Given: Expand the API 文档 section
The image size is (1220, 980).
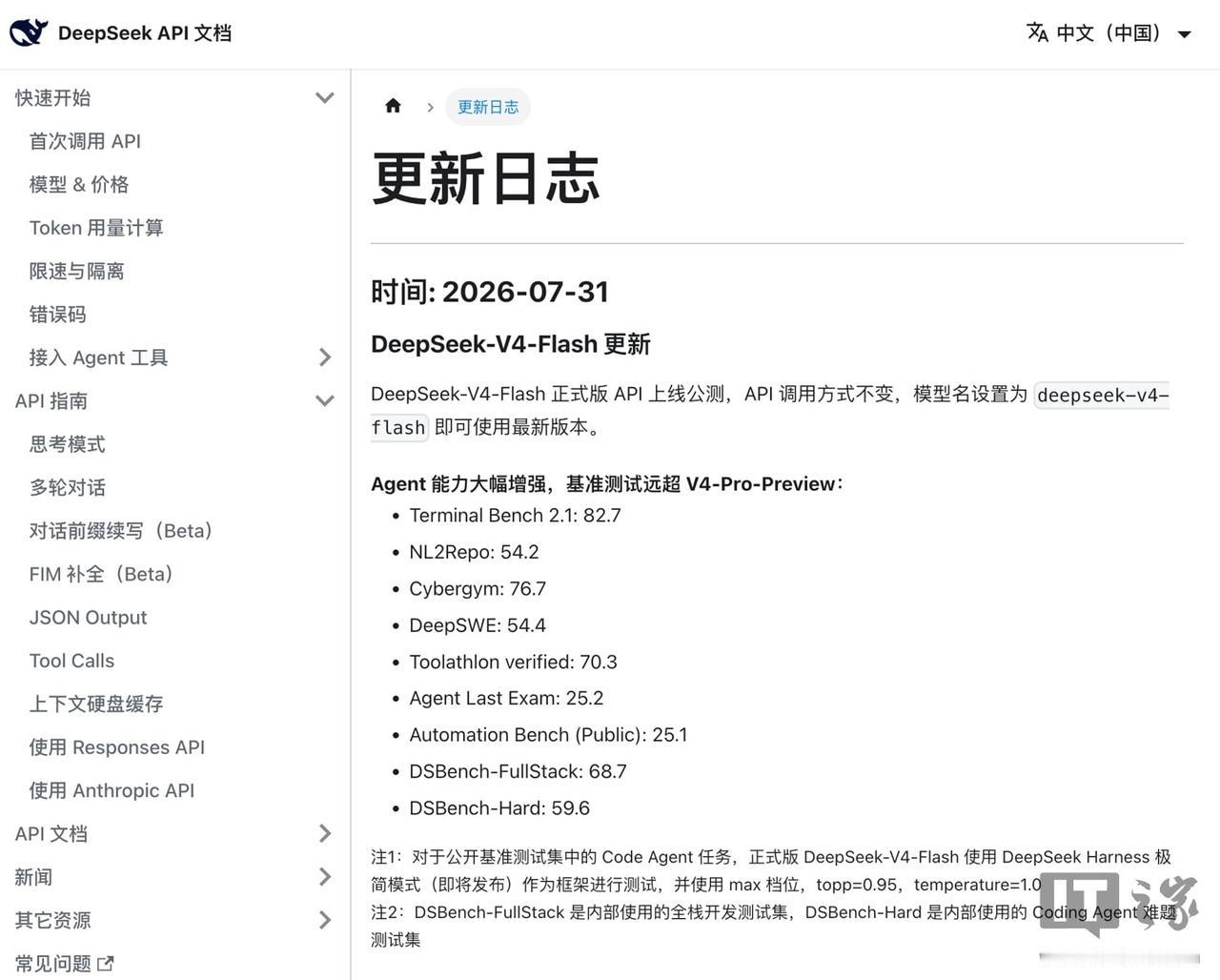Looking at the screenshot, I should 325,833.
